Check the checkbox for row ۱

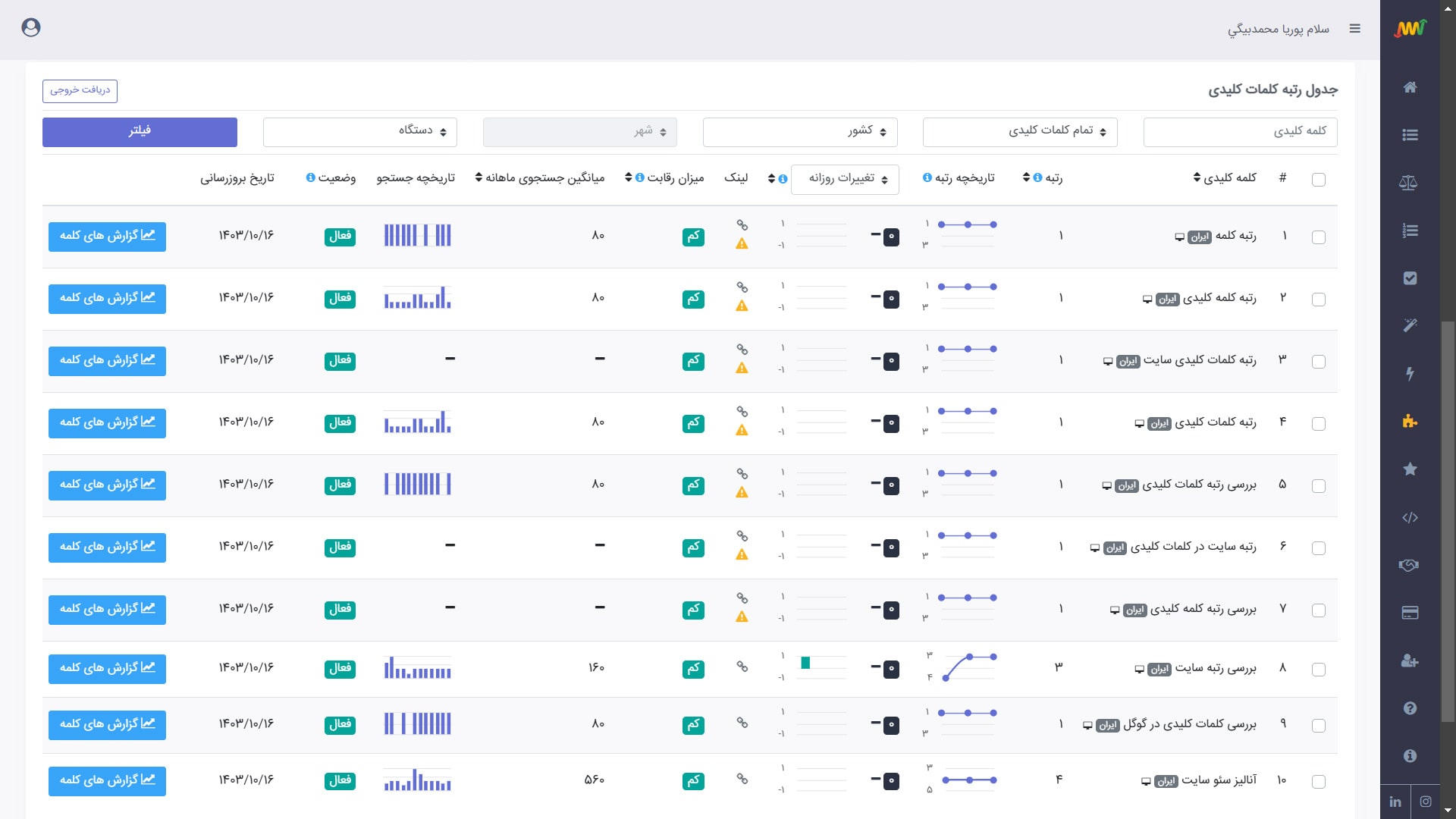[x=1319, y=237]
